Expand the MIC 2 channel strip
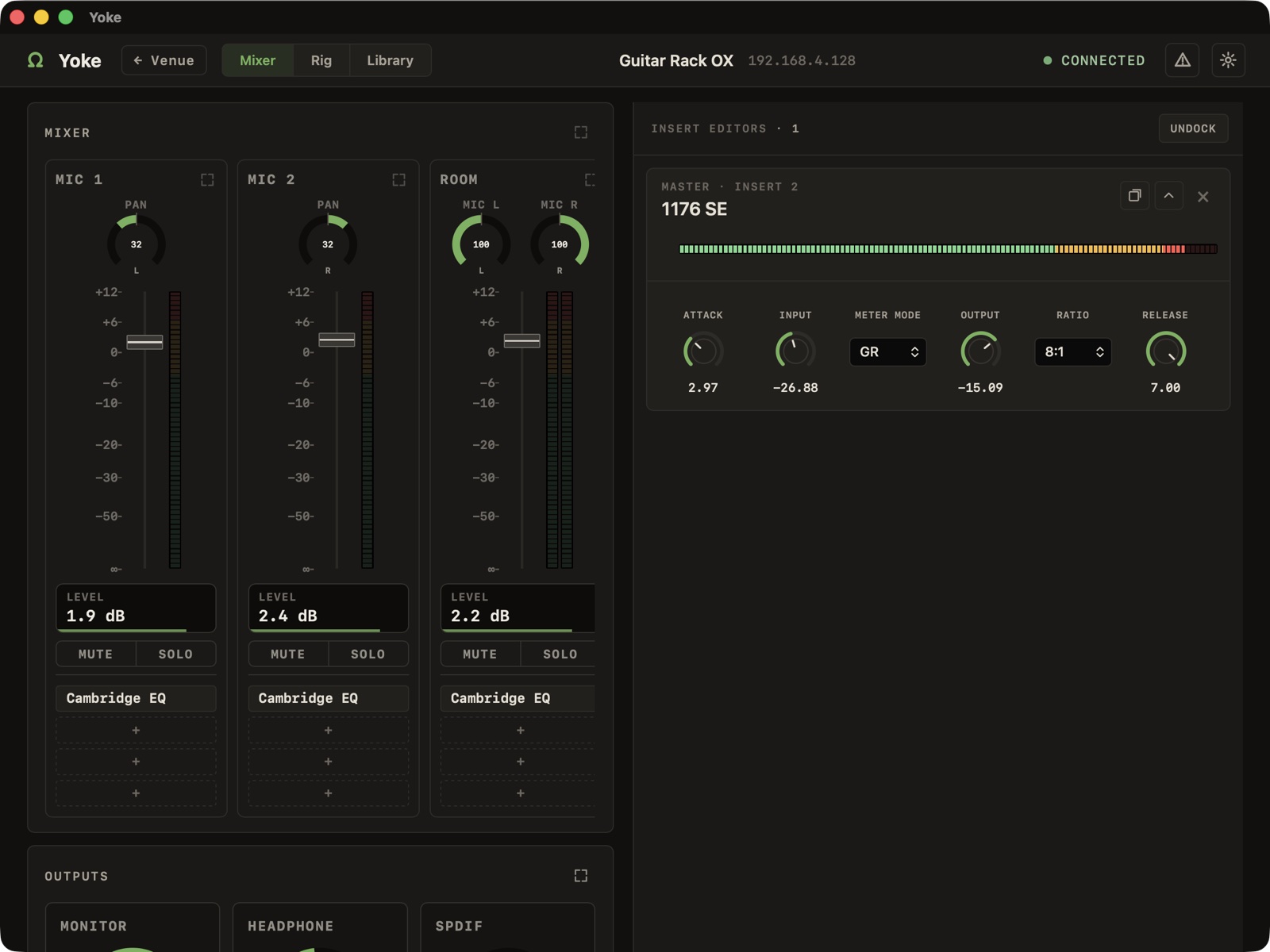 (399, 180)
